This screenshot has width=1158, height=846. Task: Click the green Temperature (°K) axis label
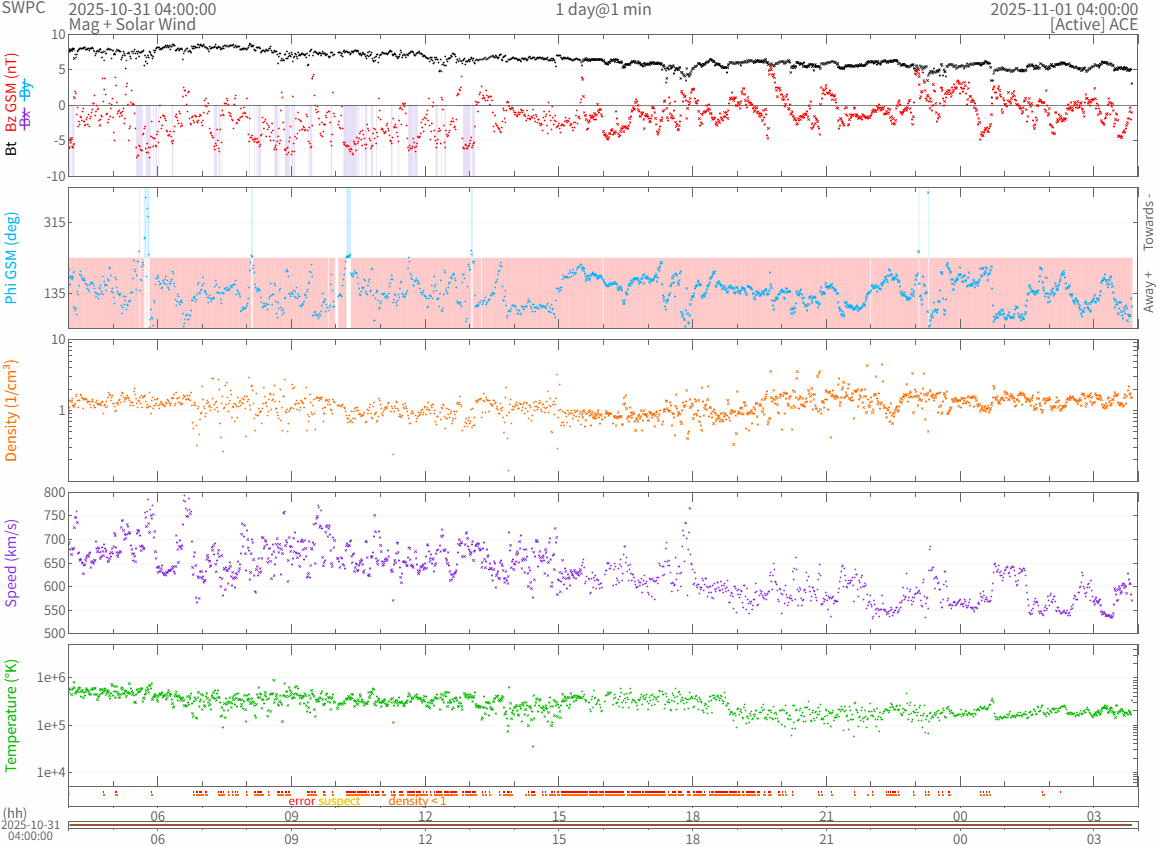[x=11, y=714]
